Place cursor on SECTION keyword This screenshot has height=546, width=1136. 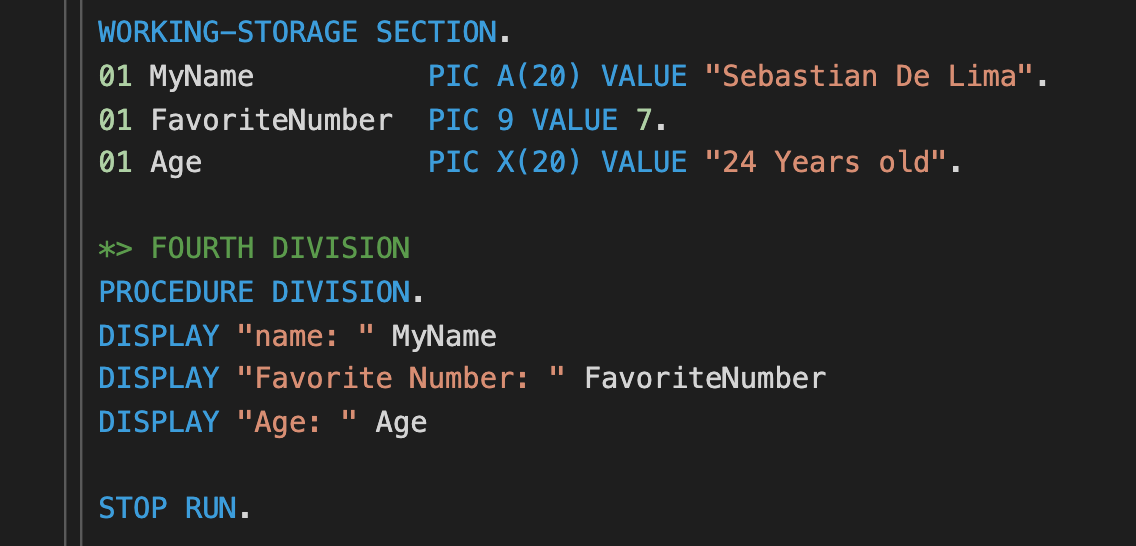[x=436, y=33]
